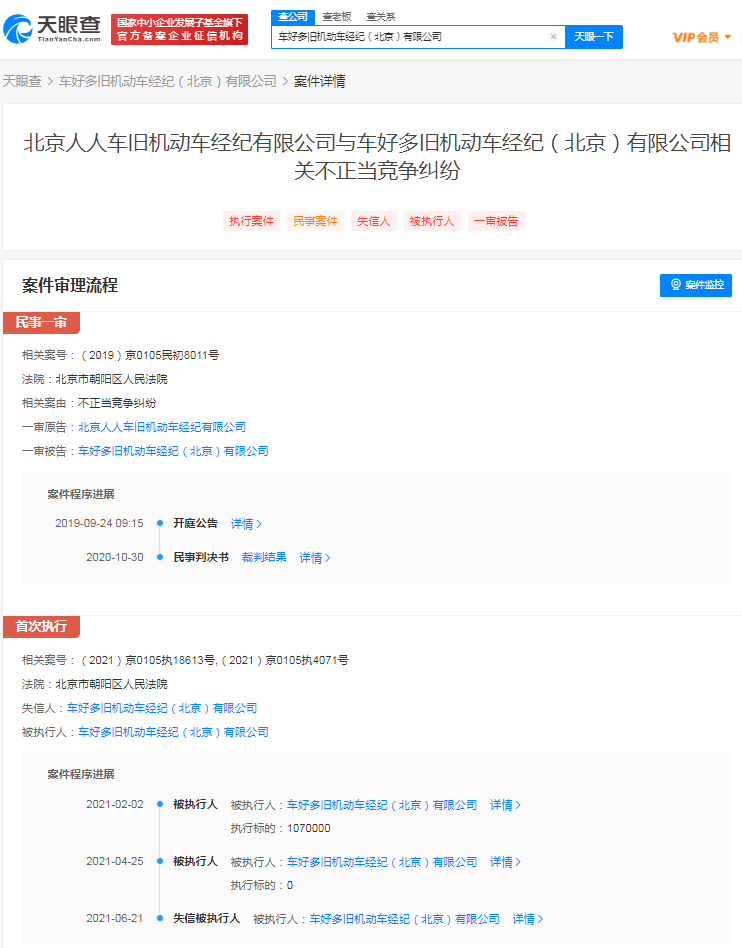
Task: Select 相关案由：不正当竞争纠纷 text
Action: (89, 403)
